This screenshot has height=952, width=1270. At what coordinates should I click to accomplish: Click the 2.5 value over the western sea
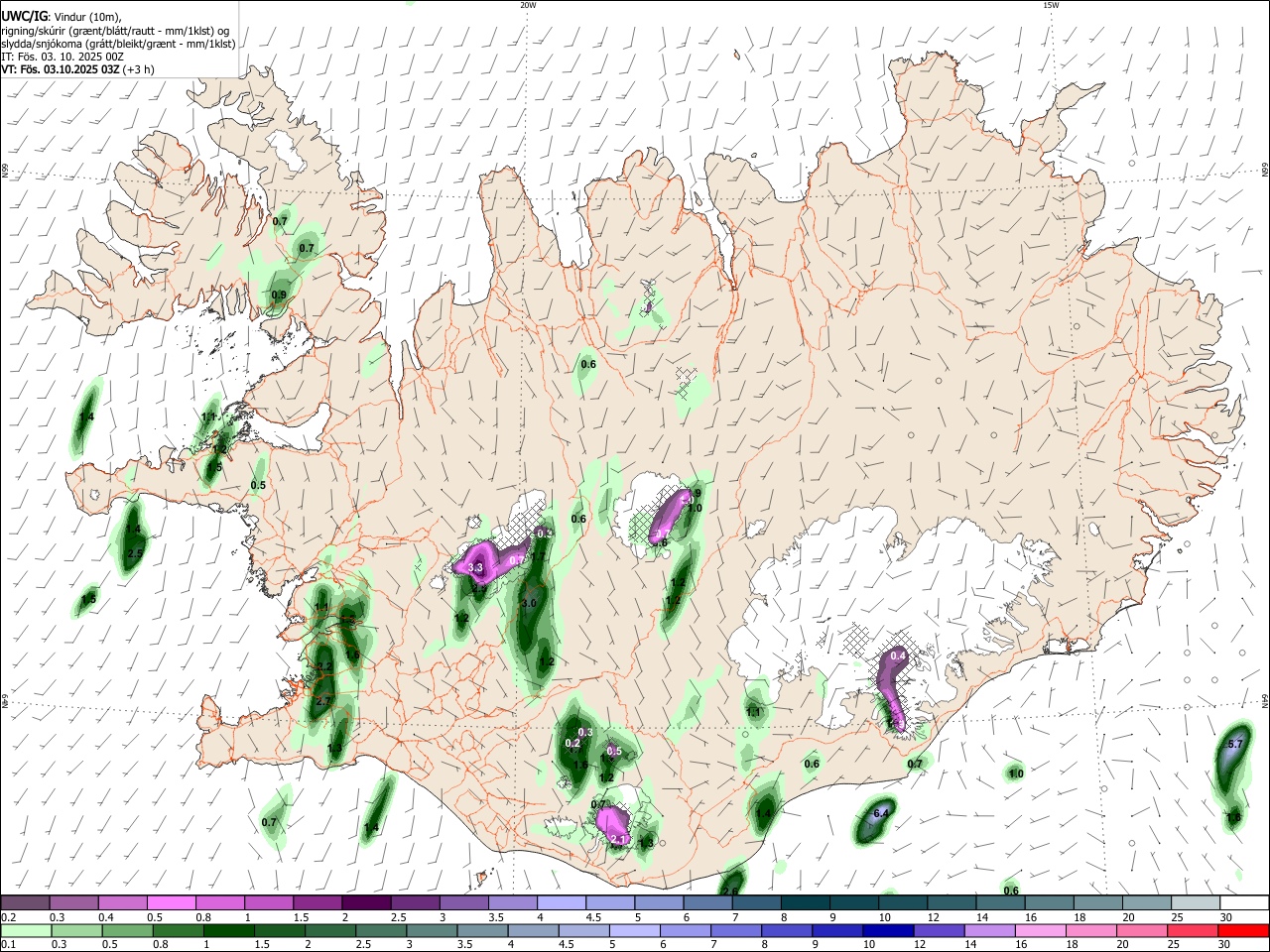(136, 553)
